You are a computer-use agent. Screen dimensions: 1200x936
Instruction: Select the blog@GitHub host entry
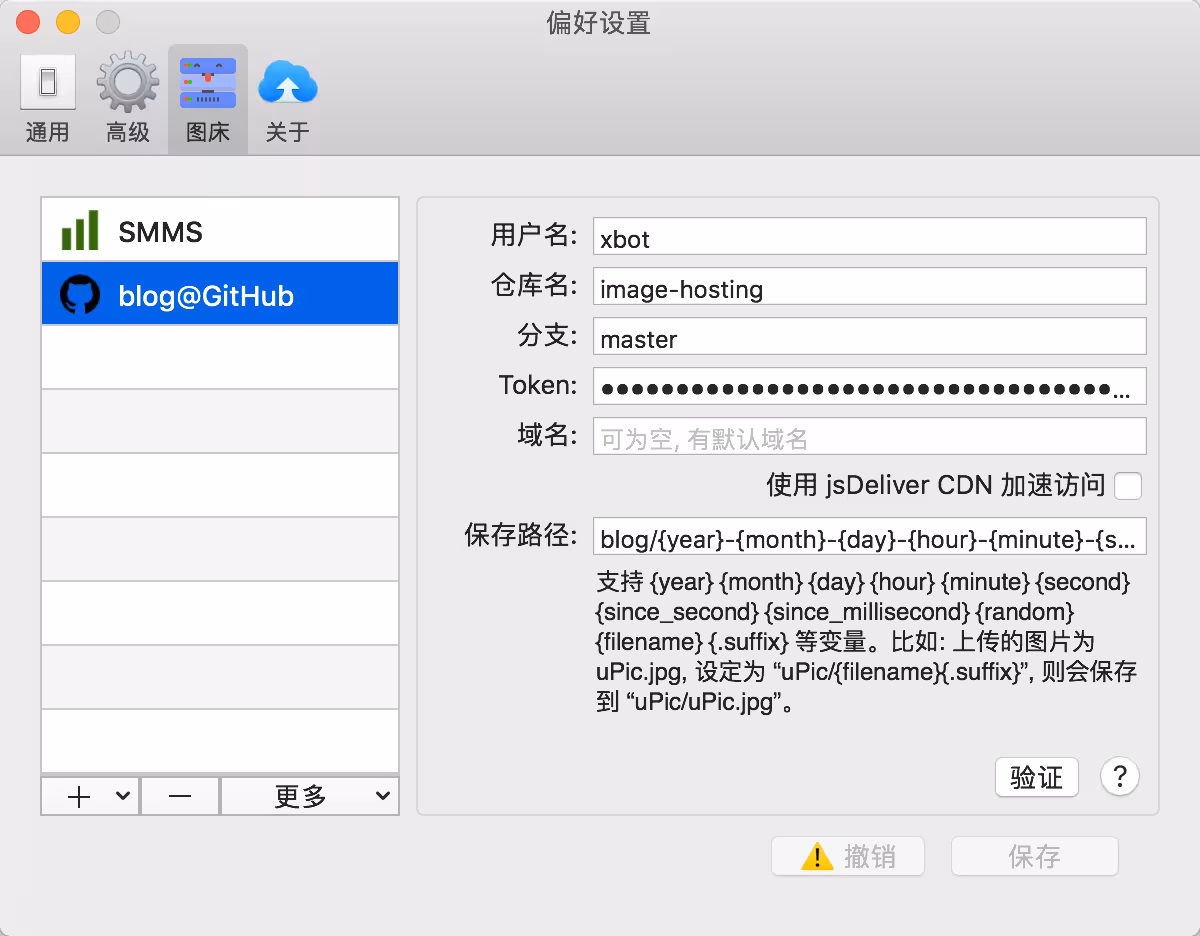click(x=220, y=293)
